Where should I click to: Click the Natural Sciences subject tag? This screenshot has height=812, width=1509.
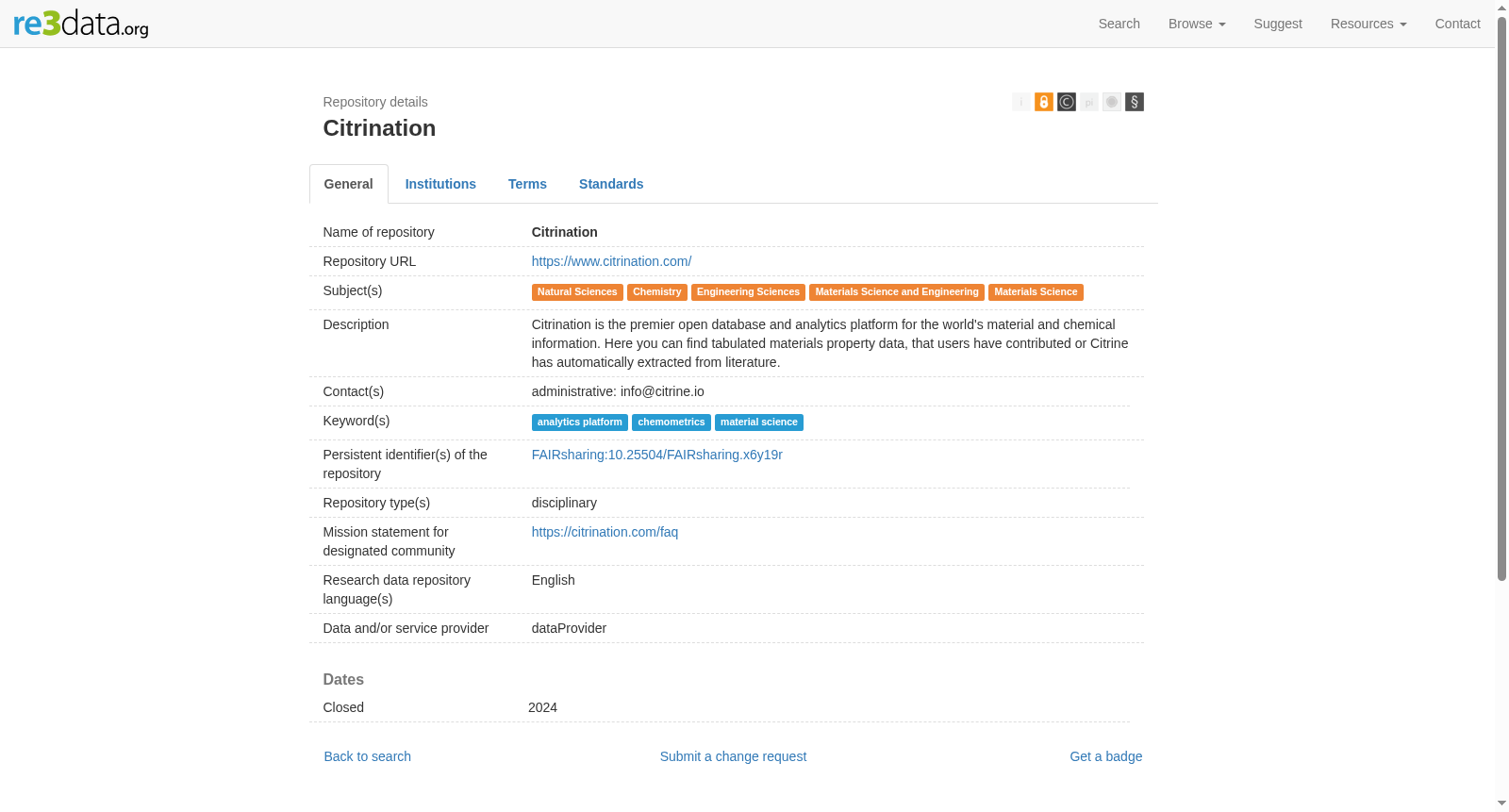click(577, 292)
